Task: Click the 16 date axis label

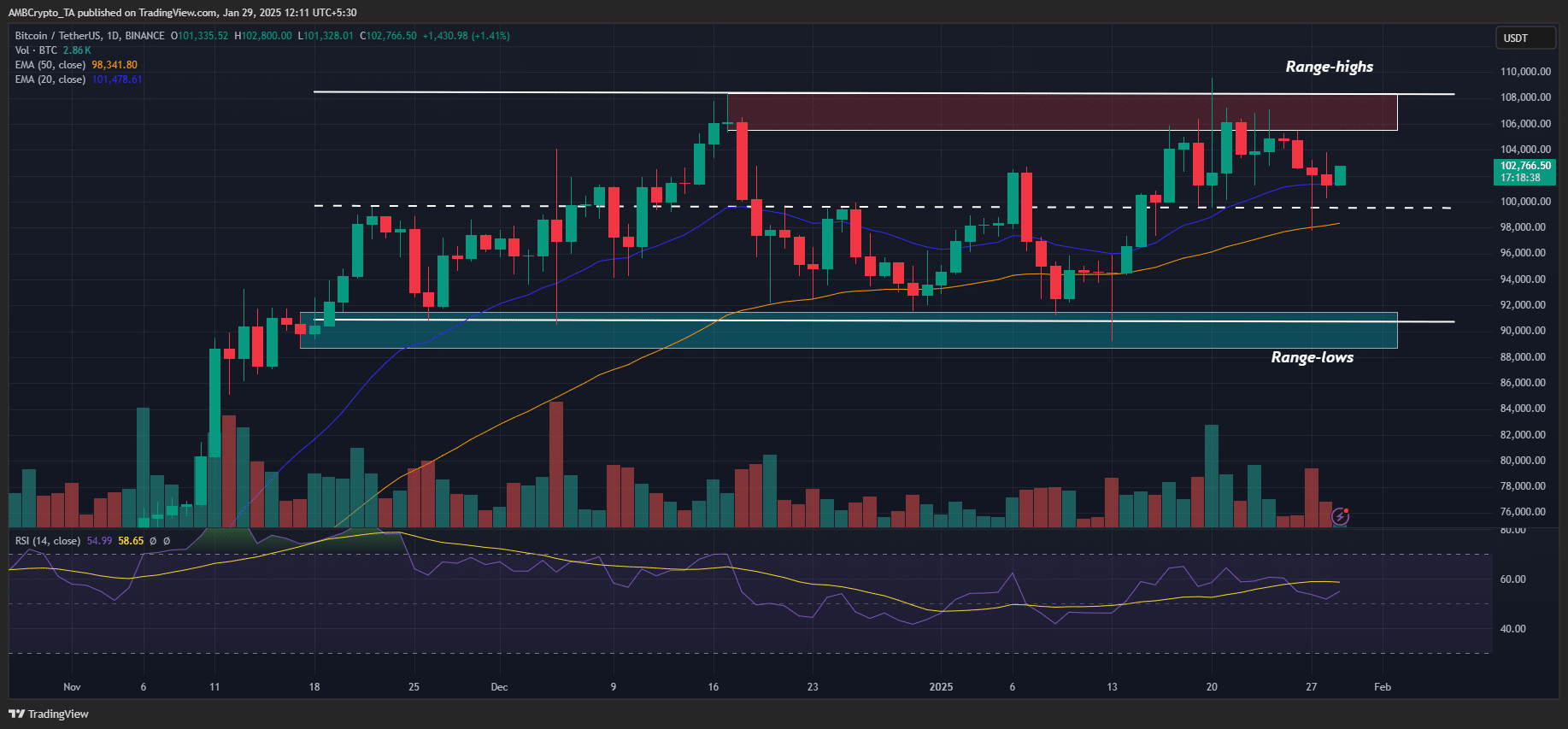Action: click(714, 687)
